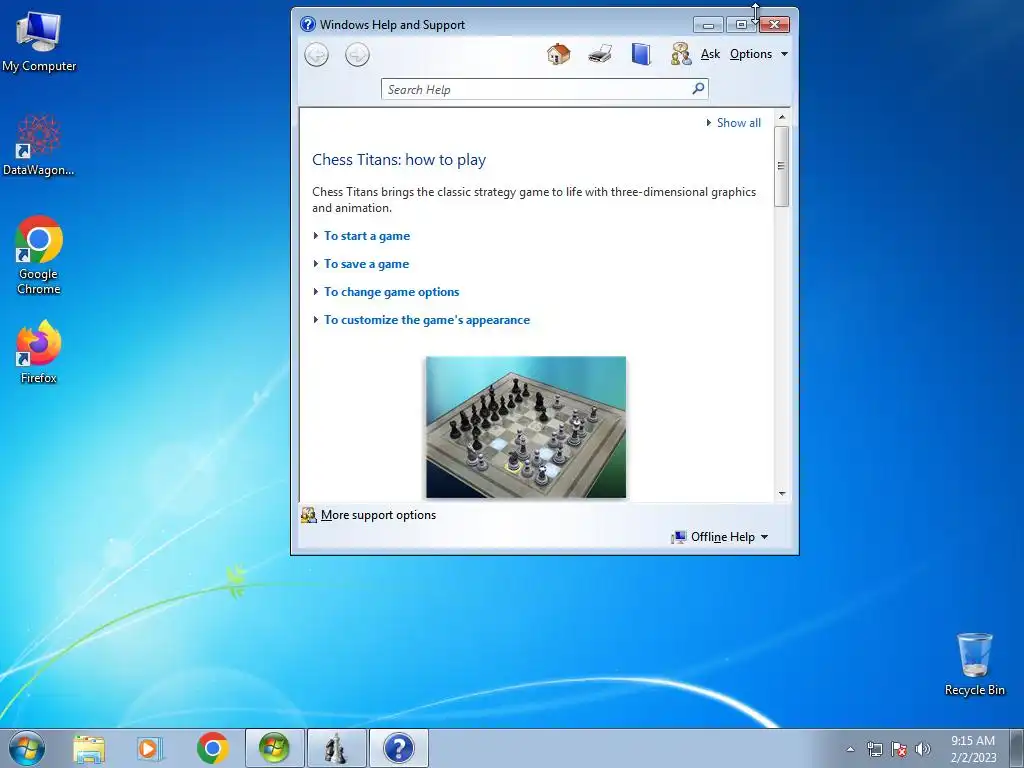Switch to Chess Titans in the taskbar
The width and height of the screenshot is (1024, 768).
coord(336,748)
